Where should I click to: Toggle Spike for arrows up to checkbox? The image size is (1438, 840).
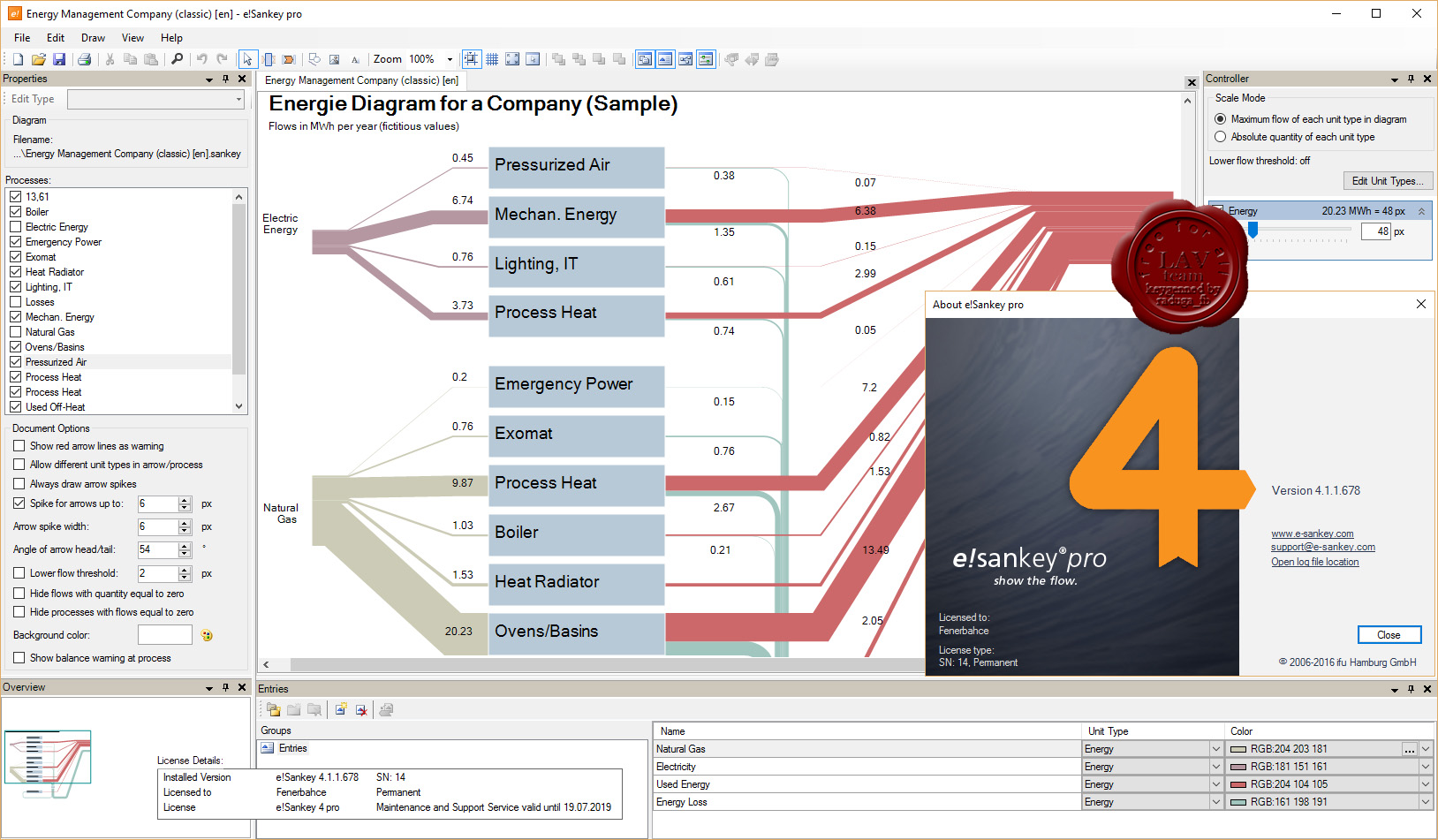[19, 503]
